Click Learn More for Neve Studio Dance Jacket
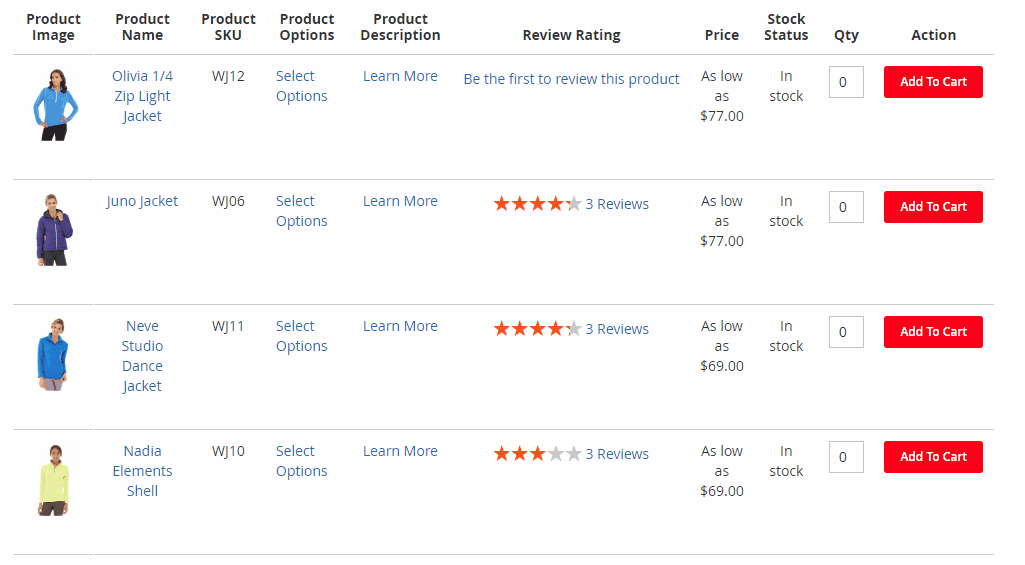 click(x=400, y=326)
